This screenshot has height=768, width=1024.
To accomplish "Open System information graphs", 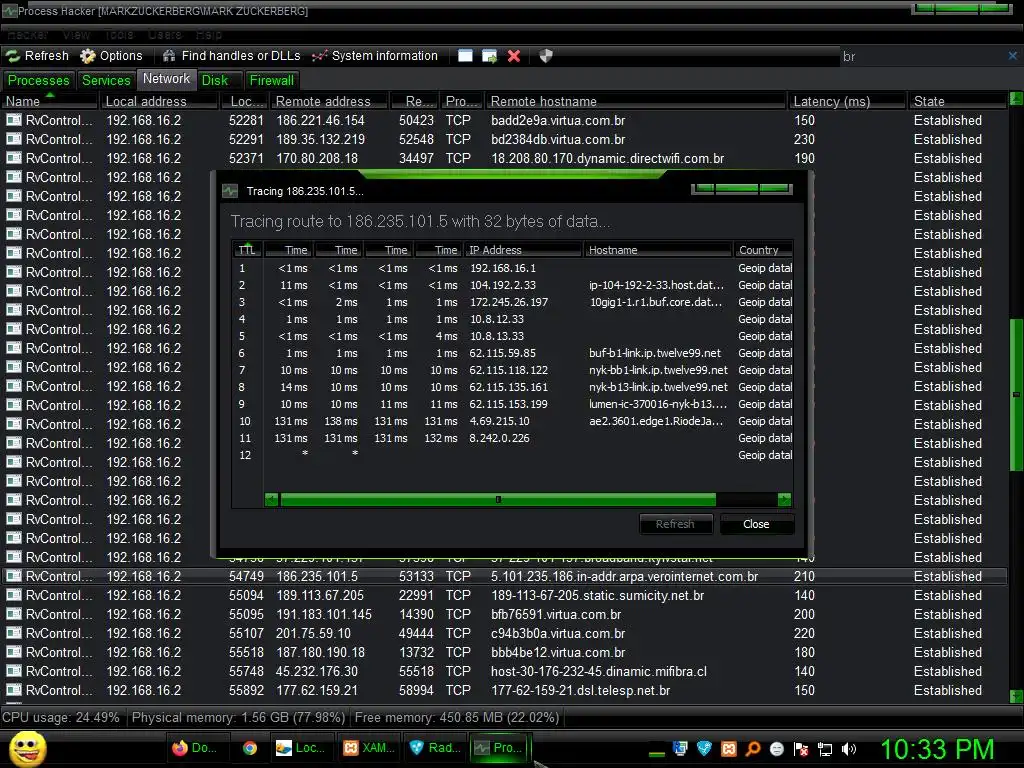I will click(375, 56).
